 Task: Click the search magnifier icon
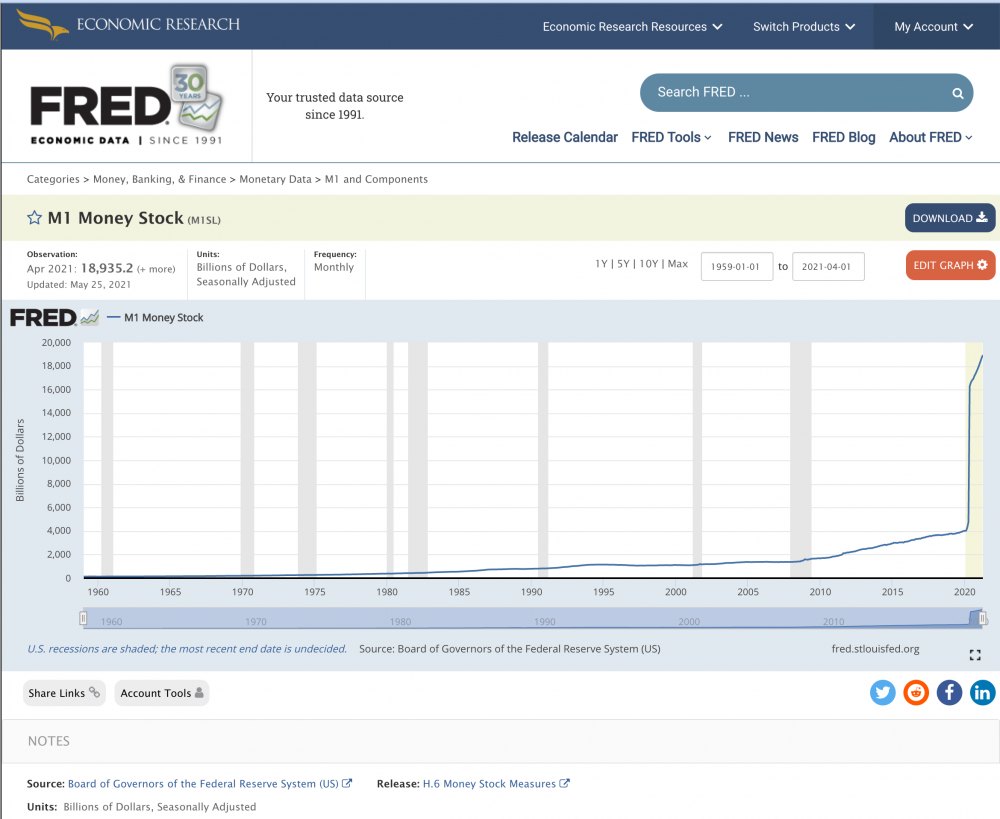click(x=957, y=93)
